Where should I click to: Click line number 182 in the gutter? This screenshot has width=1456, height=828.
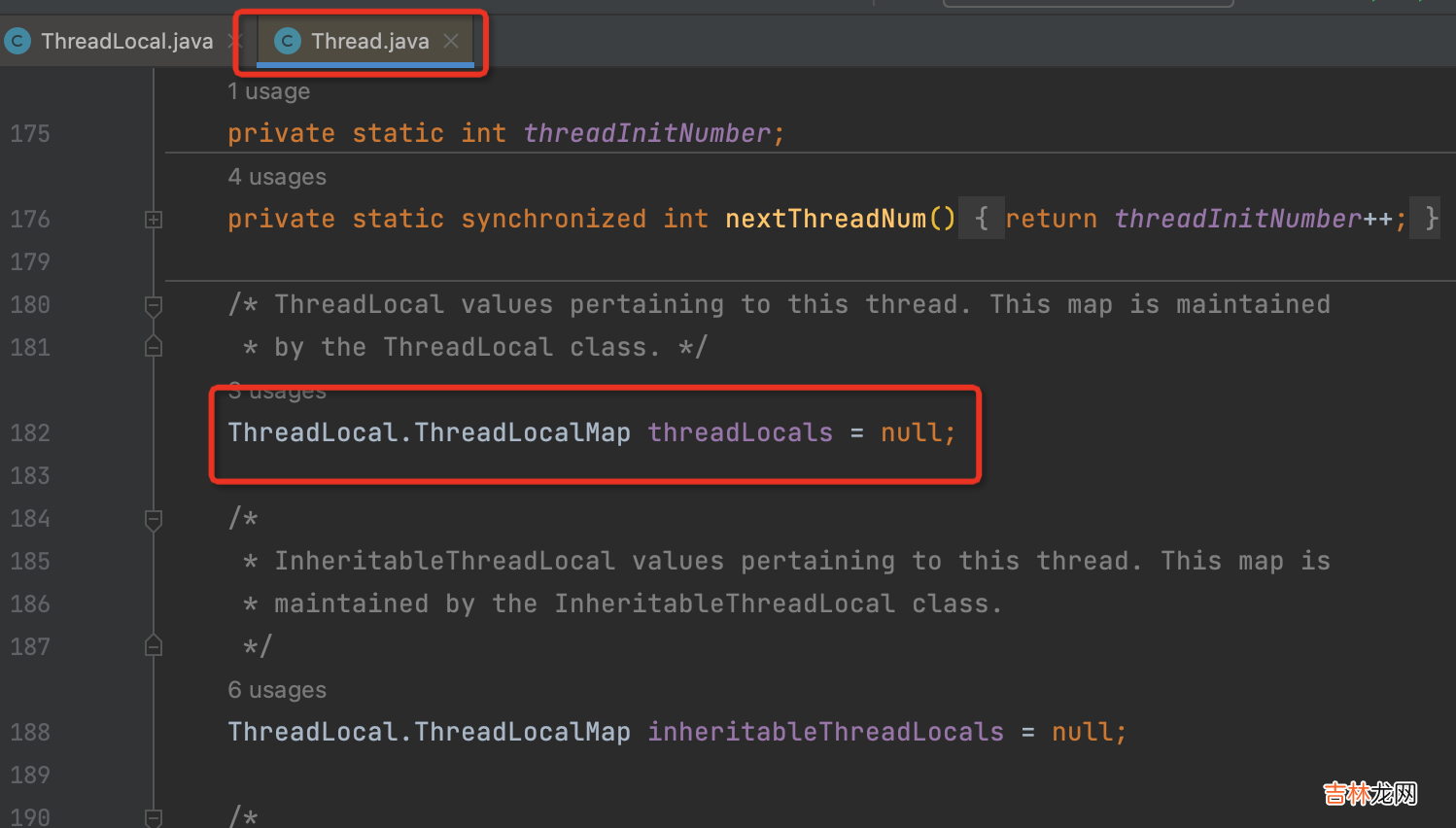[x=30, y=432]
